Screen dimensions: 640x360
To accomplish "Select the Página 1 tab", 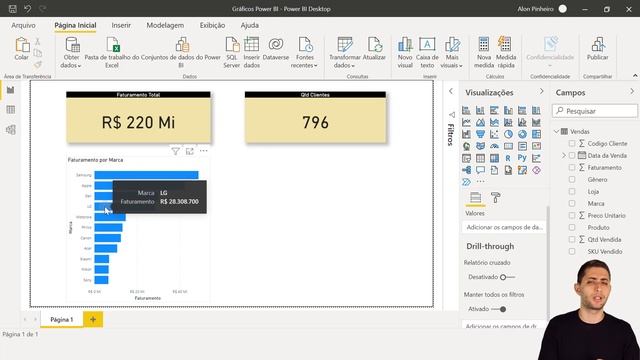I will click(62, 320).
